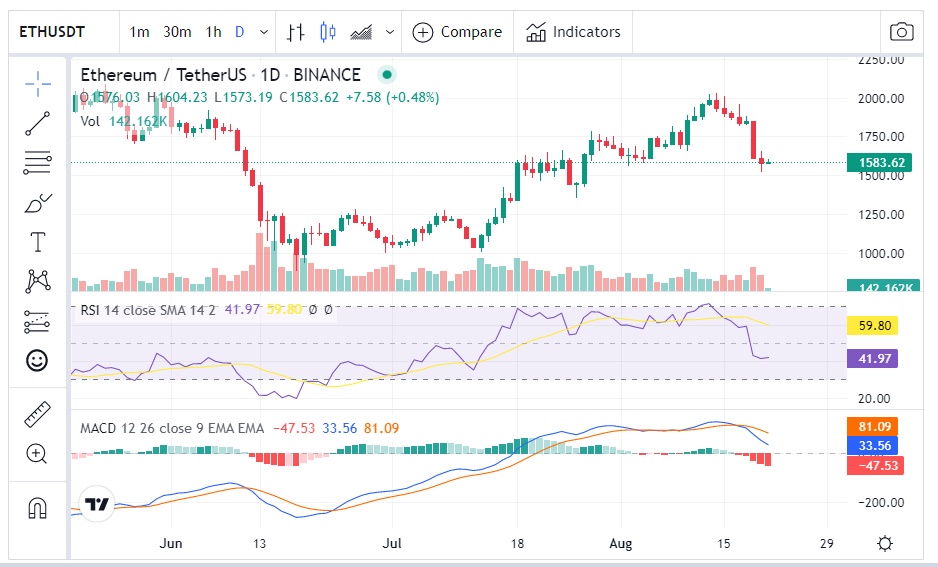Click the green market status dot
Image resolution: width=938 pixels, height=567 pixels.
(387, 75)
